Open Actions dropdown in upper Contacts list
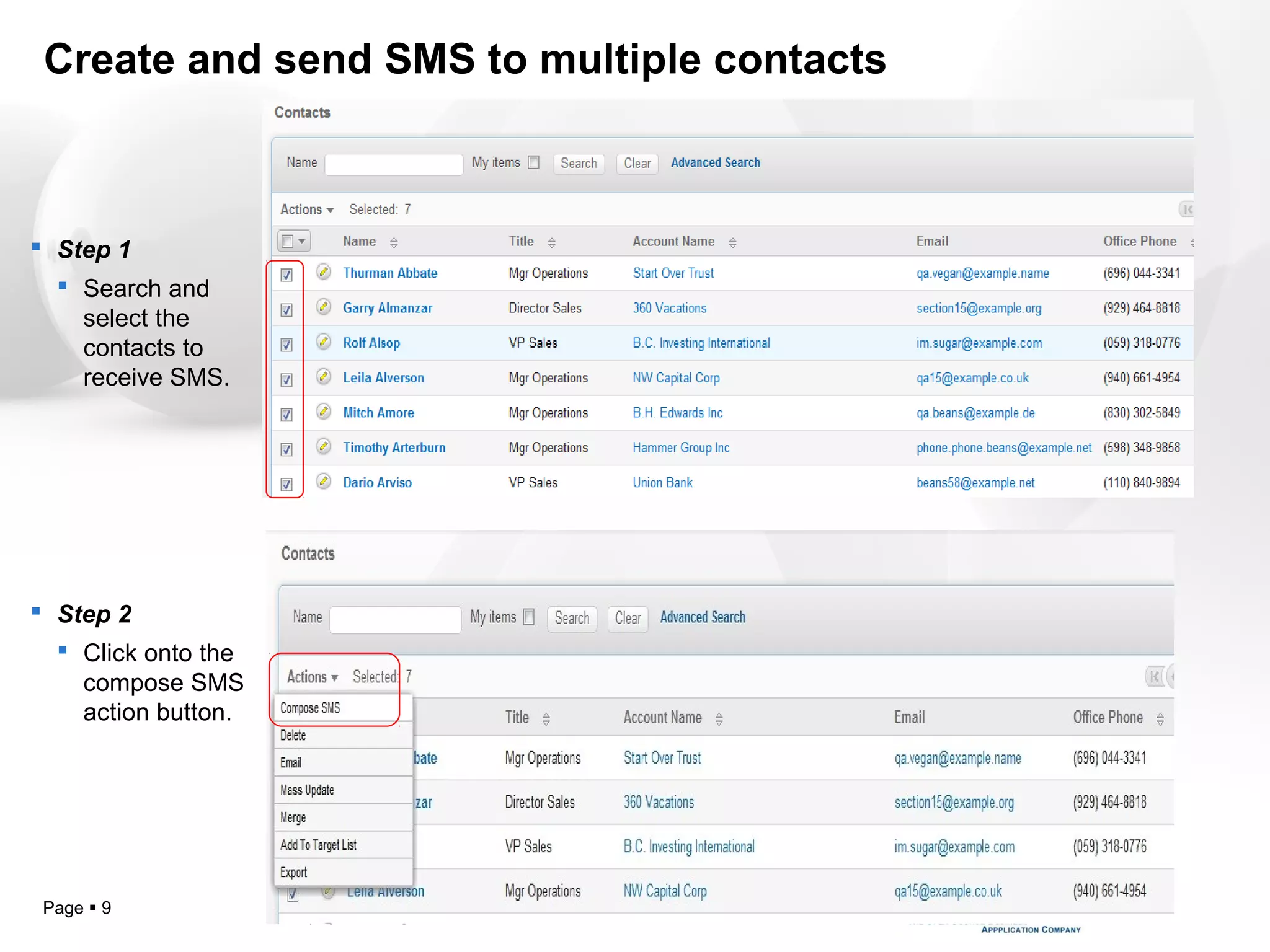This screenshot has width=1270, height=952. coord(307,209)
